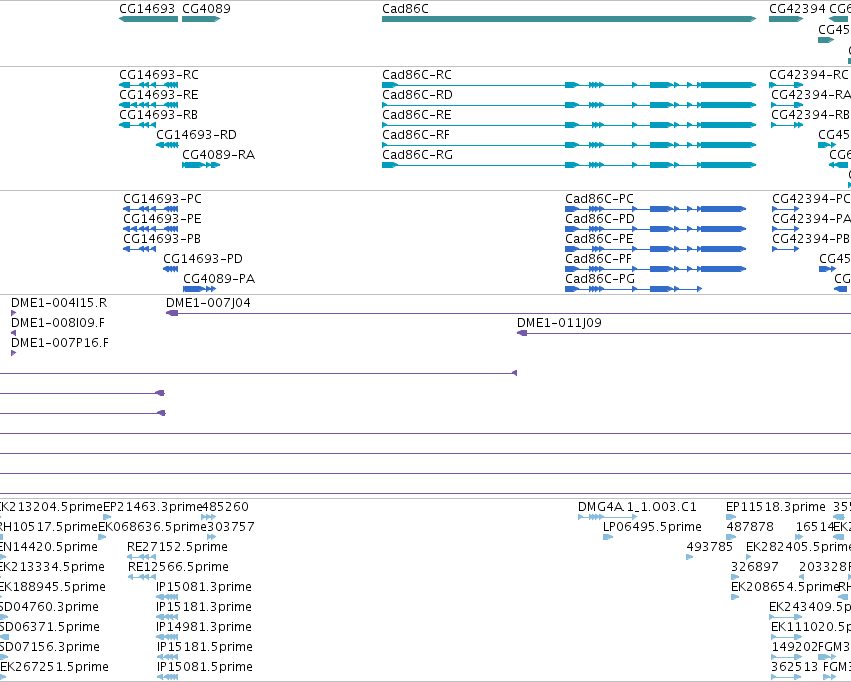Viewport: 851px width, 682px height.
Task: Select EST label IP15181.5prime
Action: pyautogui.click(x=205, y=648)
